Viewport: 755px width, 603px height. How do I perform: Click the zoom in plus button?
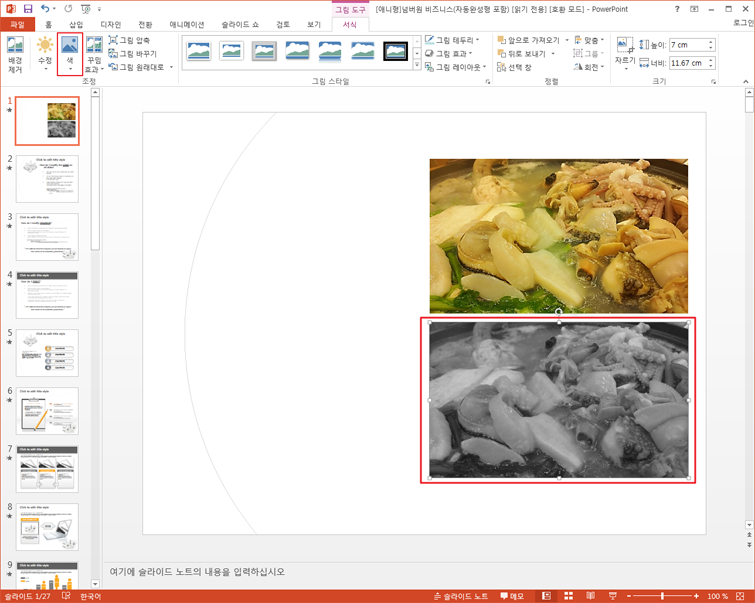(696, 596)
